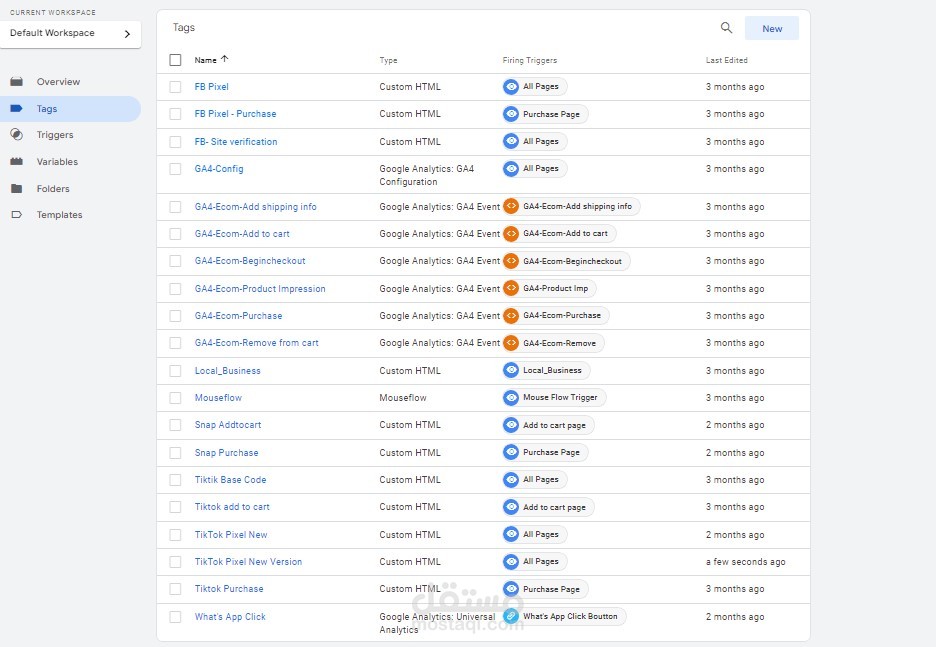Click the sort arrow beside the Name column
This screenshot has height=647, width=936.
pos(224,59)
